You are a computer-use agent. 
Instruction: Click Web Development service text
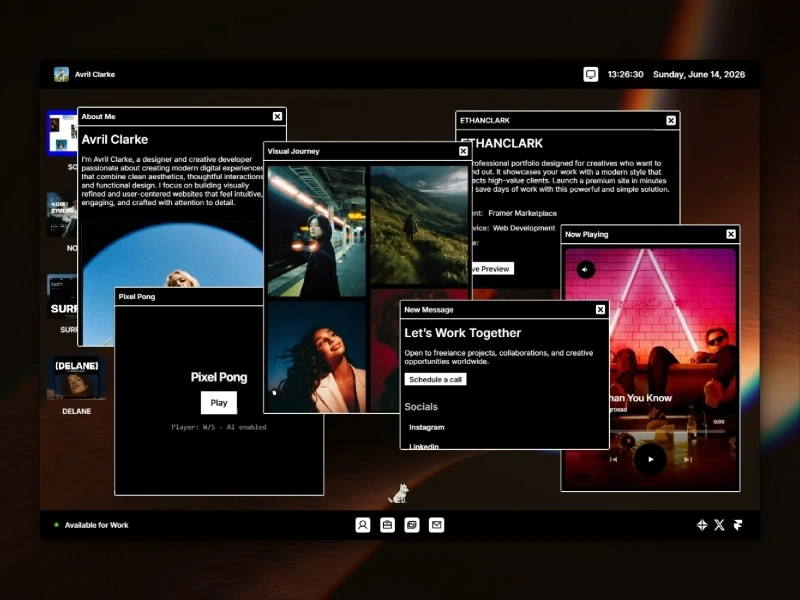click(x=524, y=228)
